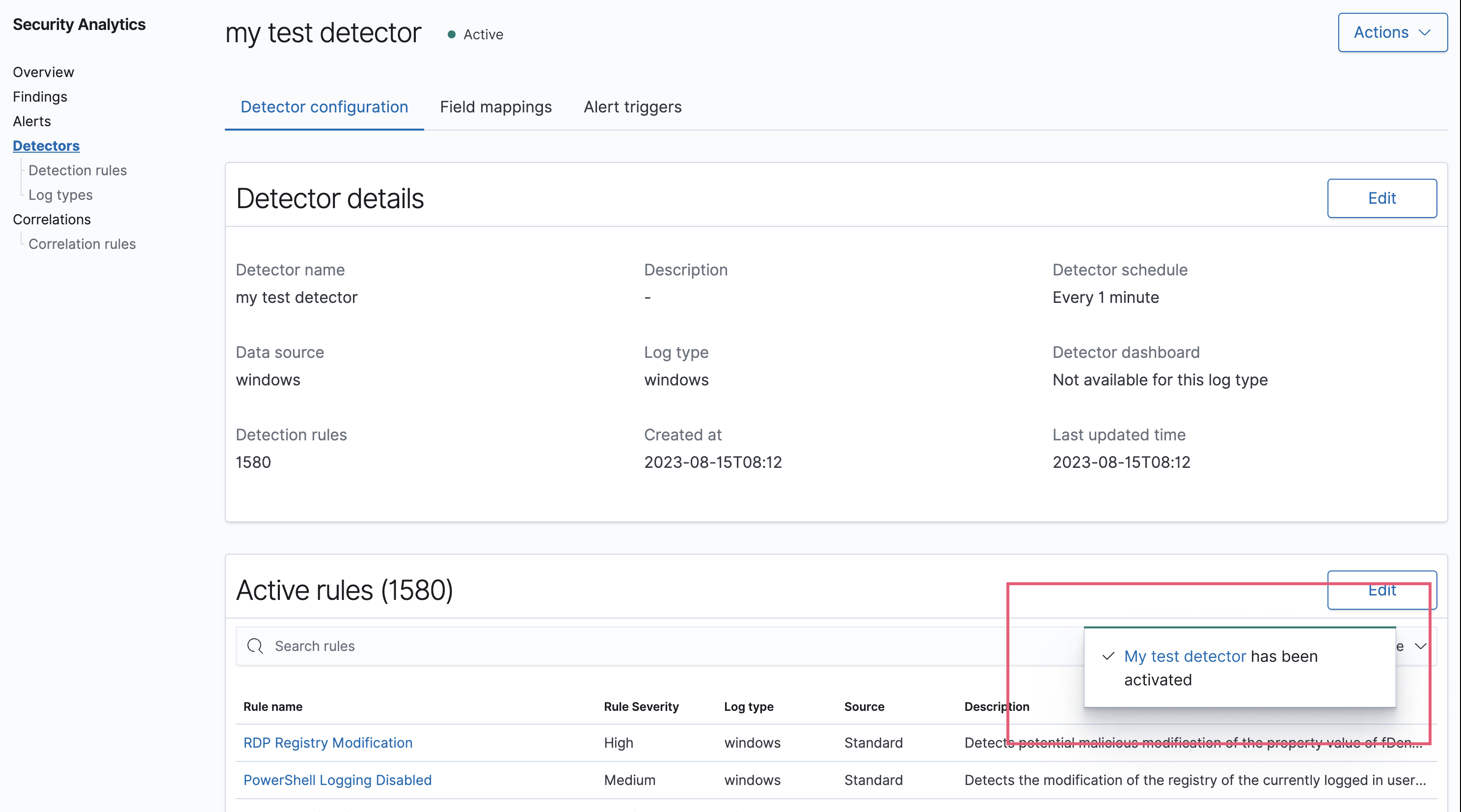The image size is (1461, 812).
Task: Collapse the Detectors sidebar section
Action: tap(46, 146)
